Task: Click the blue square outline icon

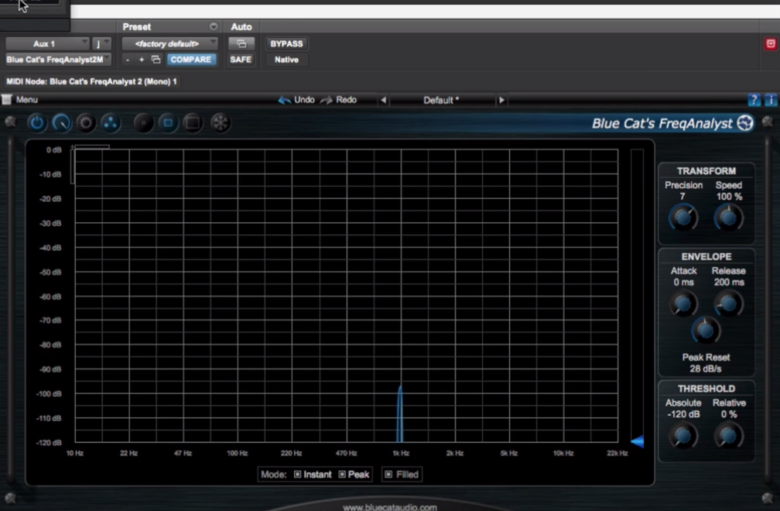Action: coord(168,123)
